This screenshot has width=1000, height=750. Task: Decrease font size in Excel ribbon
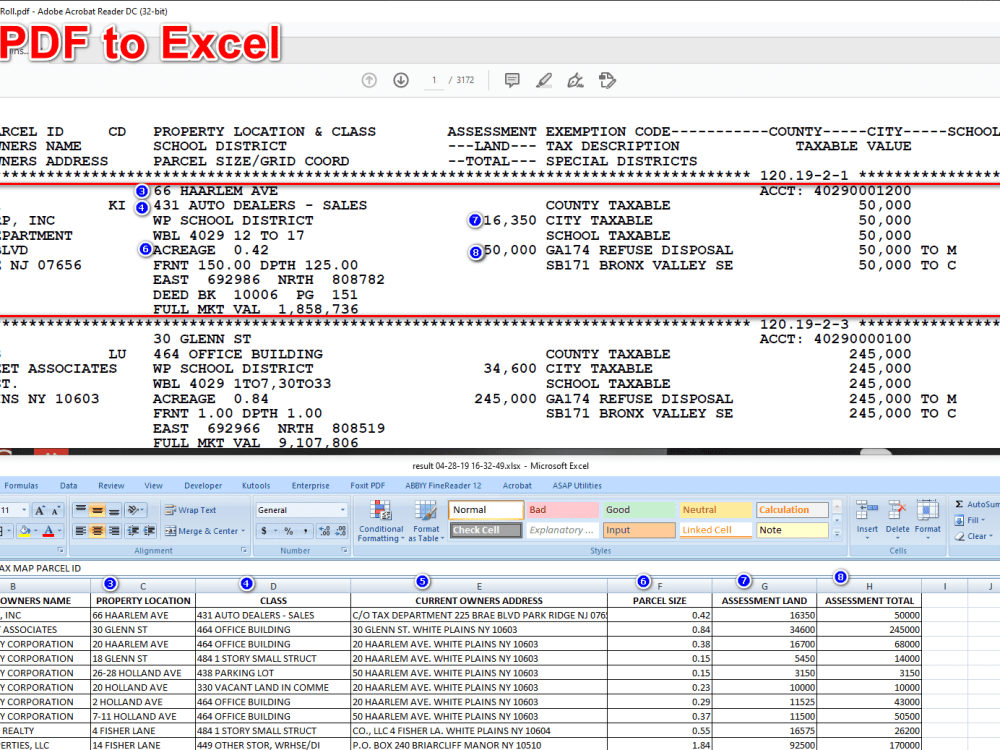click(x=55, y=510)
